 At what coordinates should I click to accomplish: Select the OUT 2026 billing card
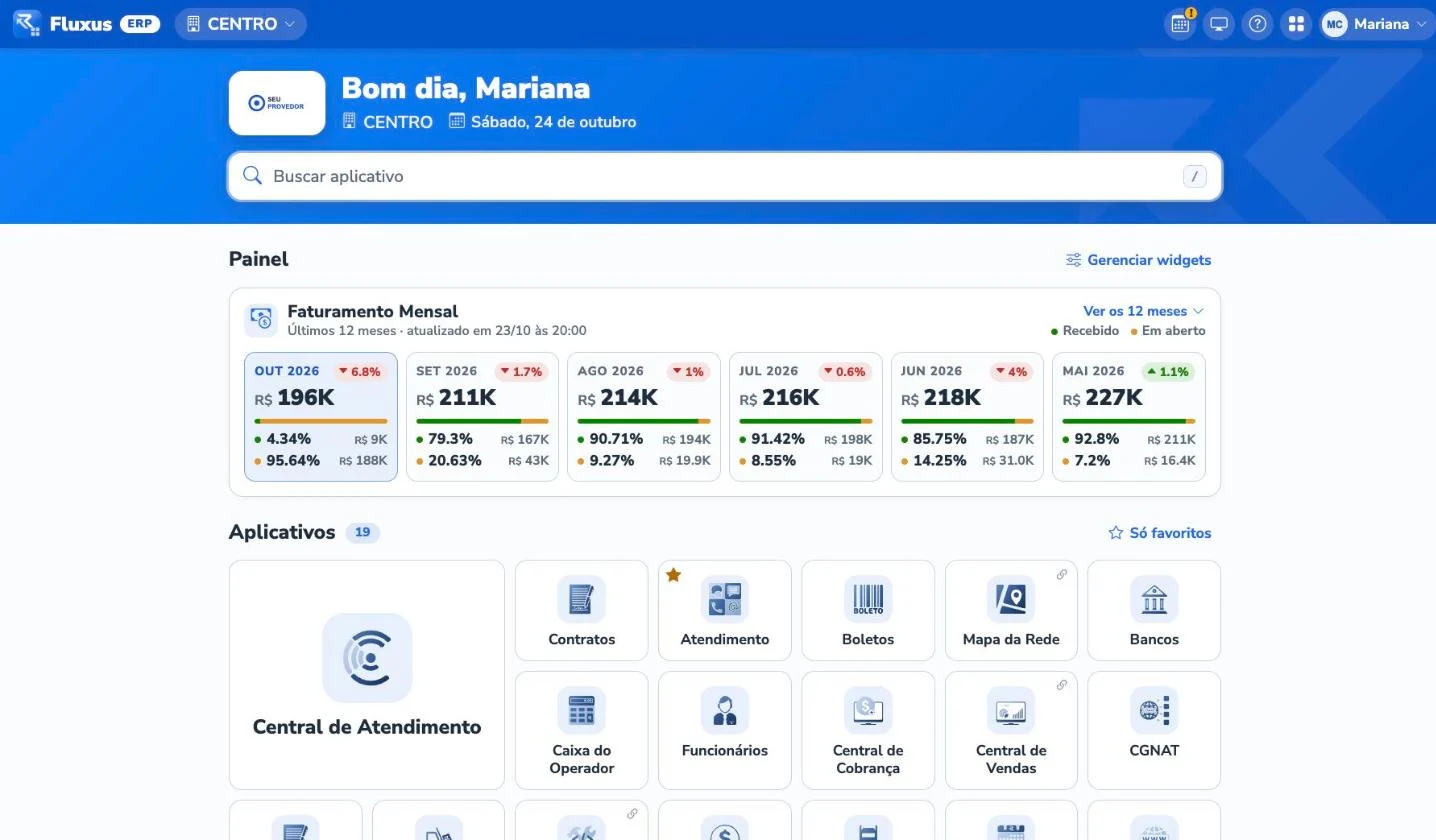click(321, 417)
